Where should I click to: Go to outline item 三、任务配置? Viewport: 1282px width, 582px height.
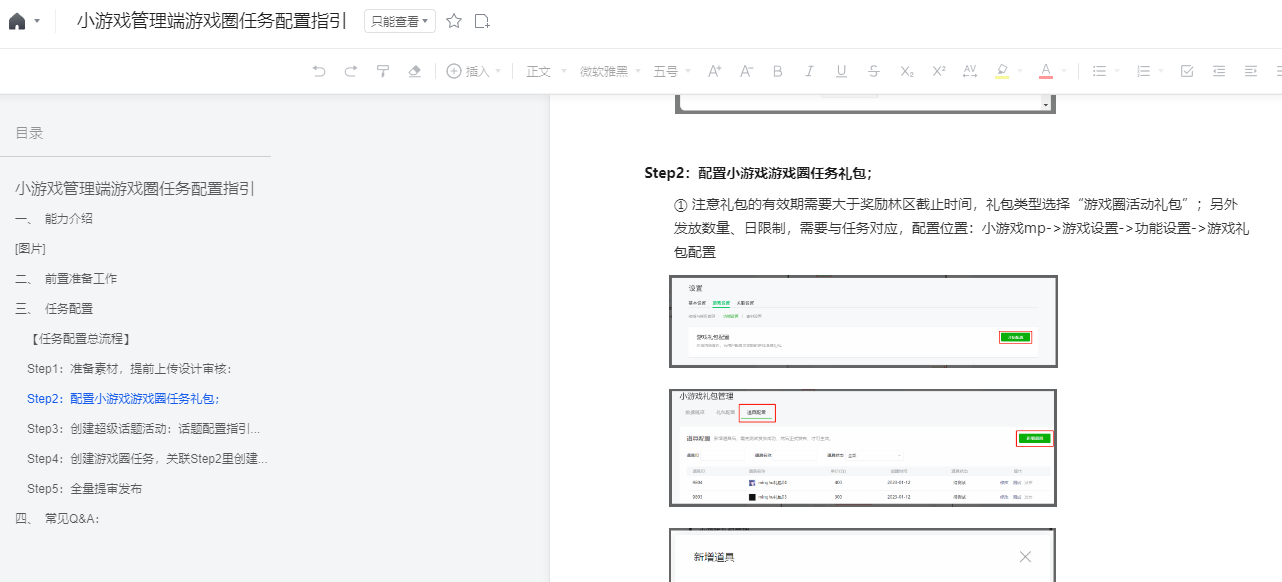(x=55, y=308)
